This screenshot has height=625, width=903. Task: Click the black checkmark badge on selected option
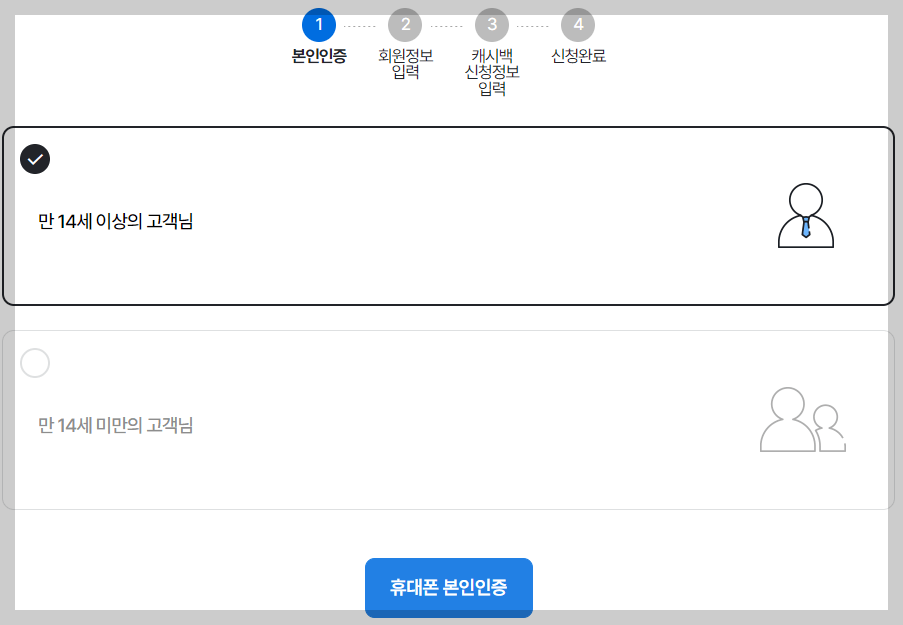(x=35, y=158)
